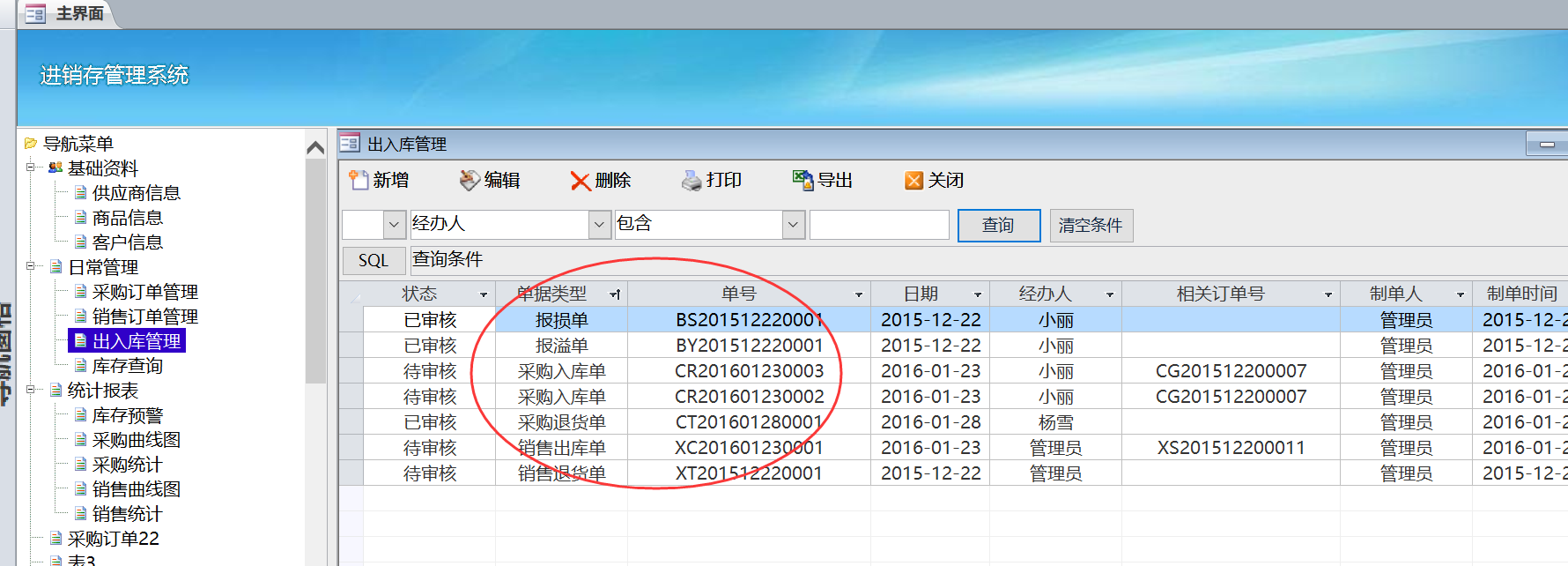Open the 单号 column filter arrow

tap(858, 294)
